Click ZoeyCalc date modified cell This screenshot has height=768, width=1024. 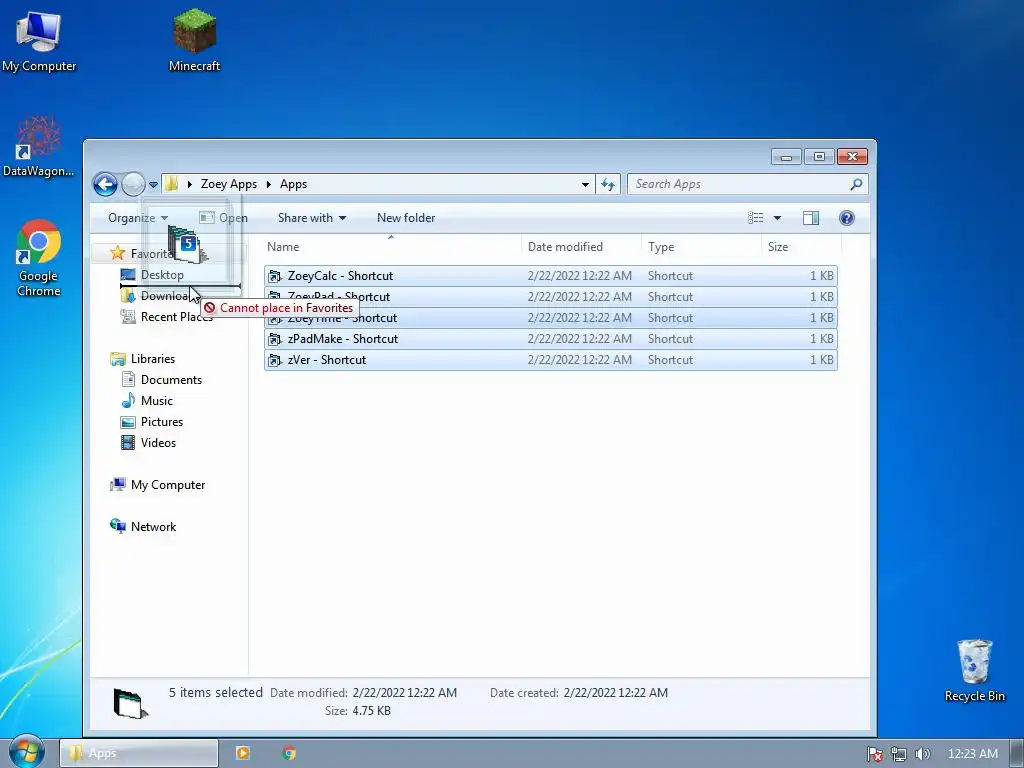pos(579,276)
